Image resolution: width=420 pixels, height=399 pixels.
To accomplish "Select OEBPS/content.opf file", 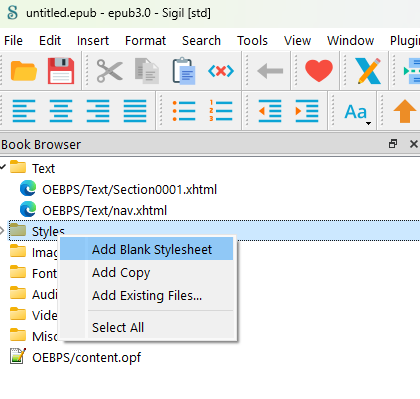I will 75,357.
